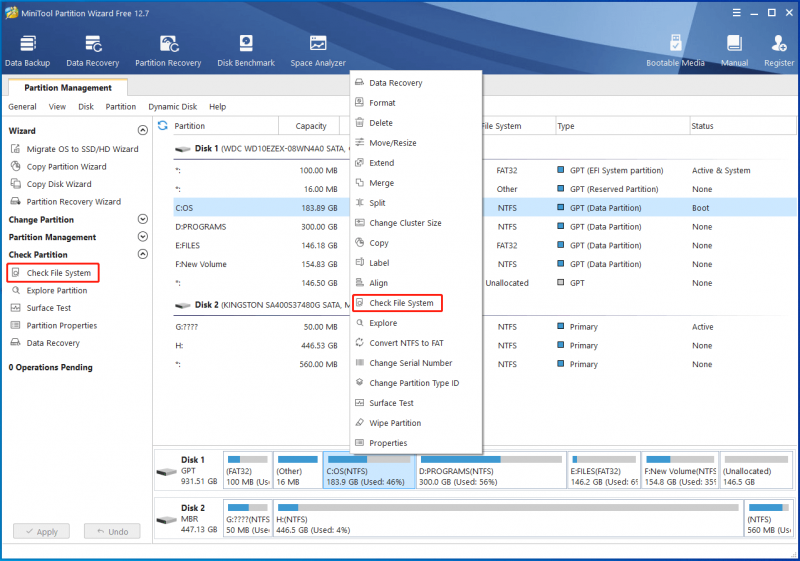
Task: Select the D:PROGRAMS block in disk map
Action: click(x=491, y=470)
